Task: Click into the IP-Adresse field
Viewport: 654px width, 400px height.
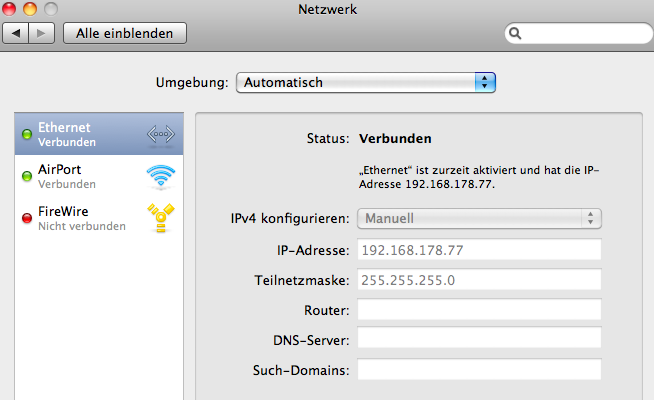Action: (x=479, y=250)
